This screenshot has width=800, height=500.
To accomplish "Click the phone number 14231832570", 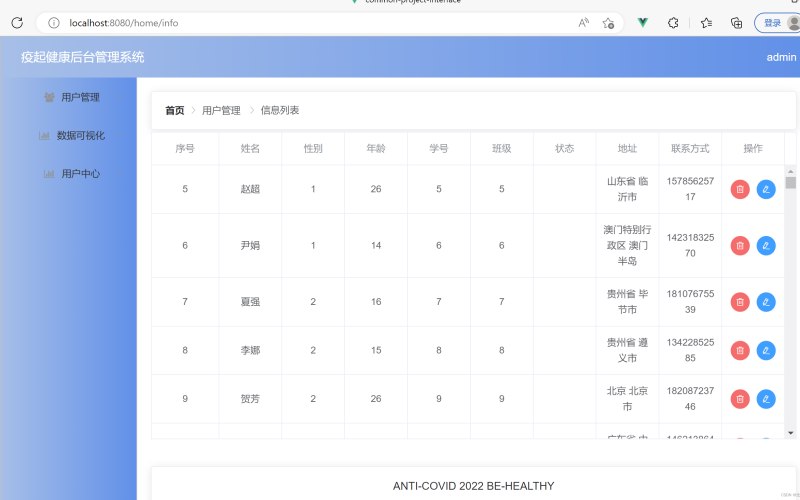I will [x=690, y=245].
